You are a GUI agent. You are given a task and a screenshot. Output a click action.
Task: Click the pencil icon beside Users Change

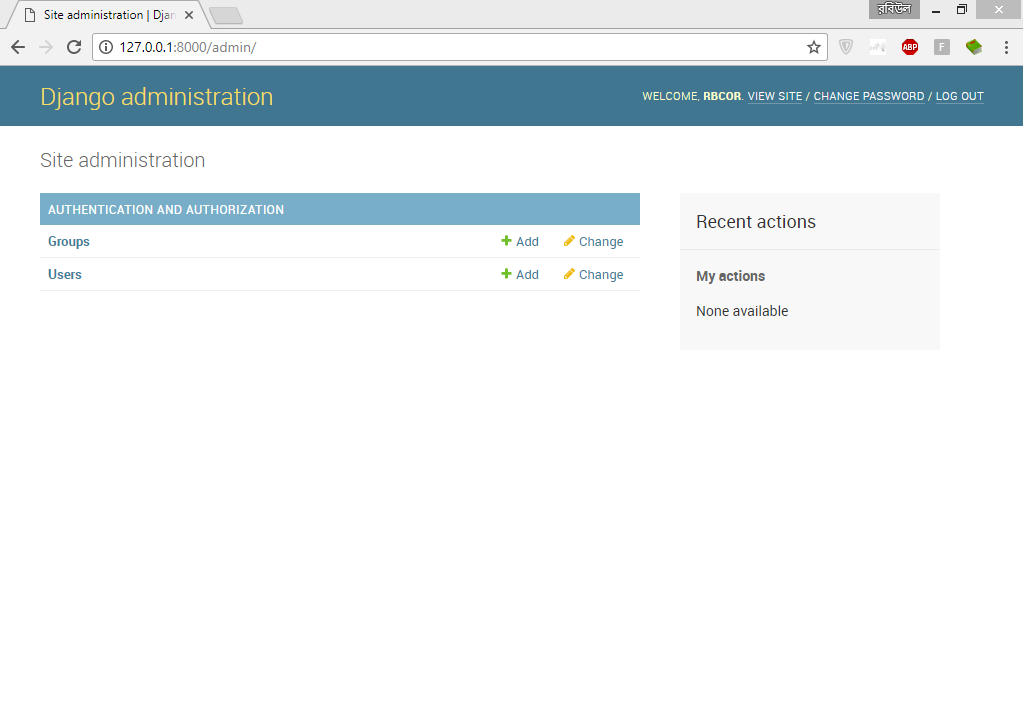click(x=569, y=274)
